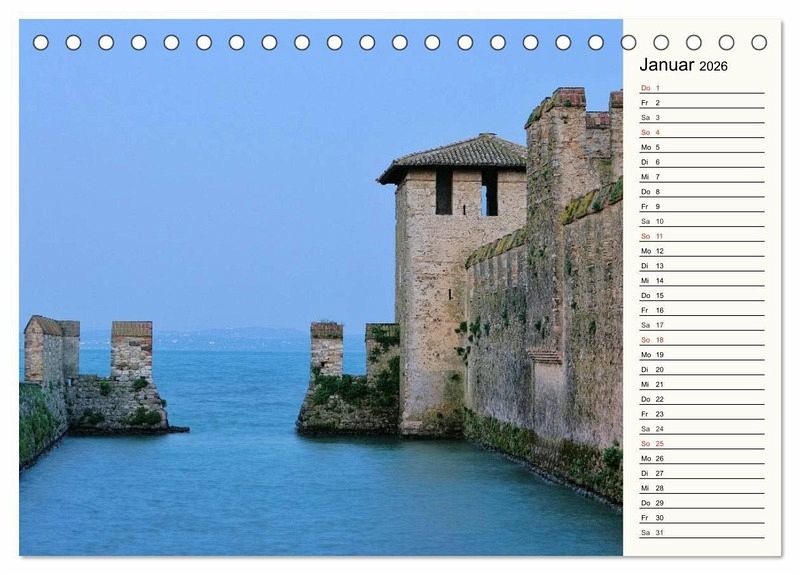Select the 'Mi 14' calendar row
Screen dimensions: 800x575
click(702, 280)
